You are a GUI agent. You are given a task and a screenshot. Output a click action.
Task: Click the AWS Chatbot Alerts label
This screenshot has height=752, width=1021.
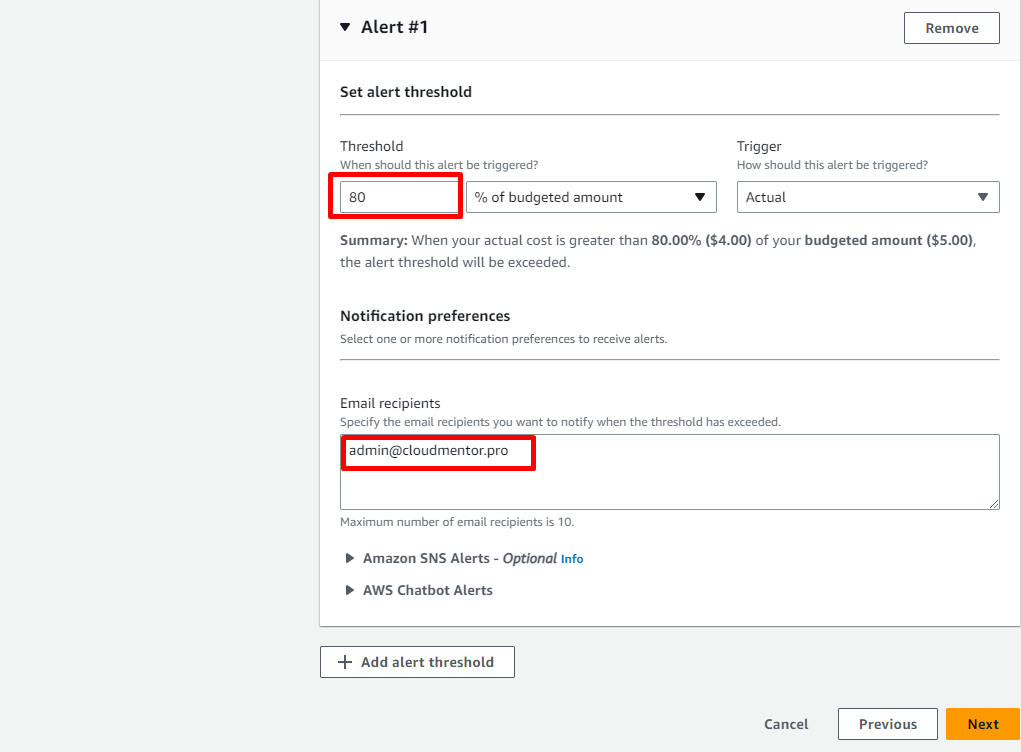(427, 590)
